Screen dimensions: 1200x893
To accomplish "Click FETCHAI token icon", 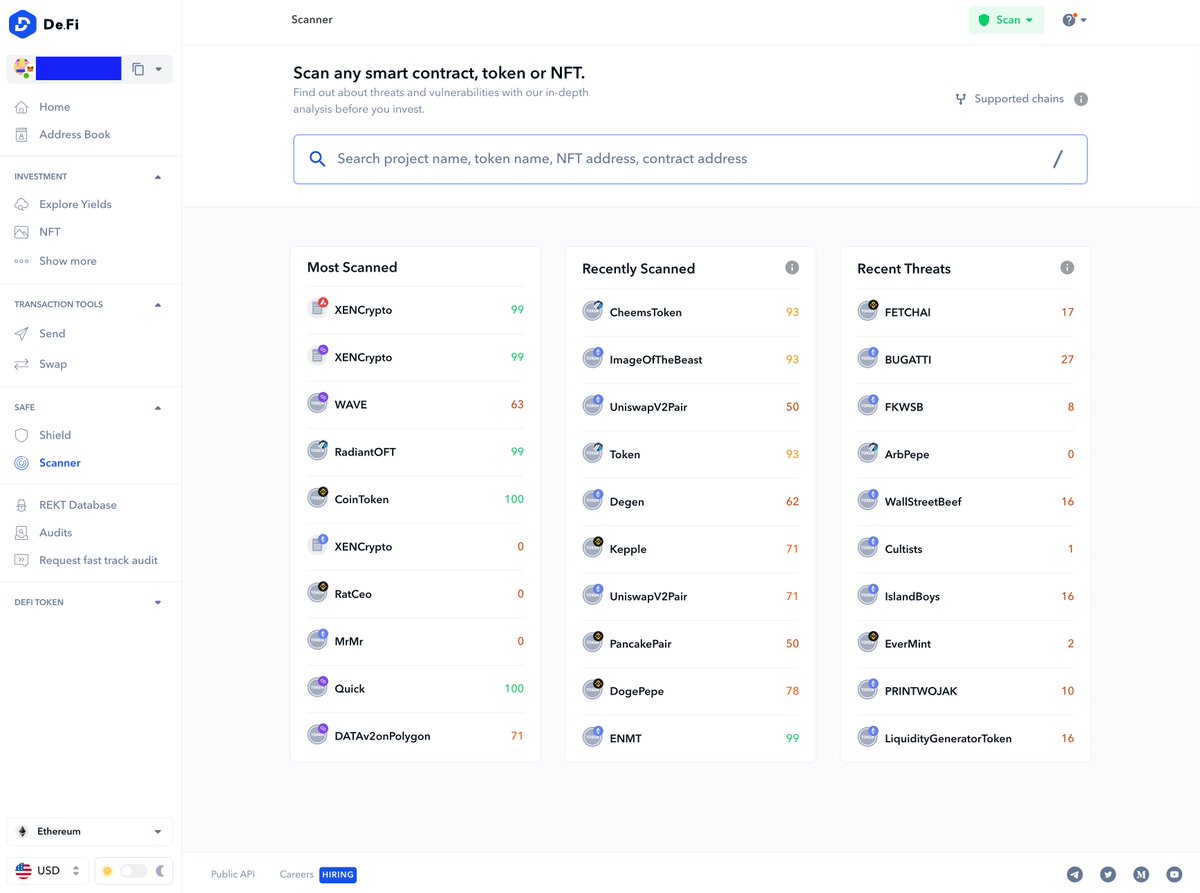I will pos(868,311).
